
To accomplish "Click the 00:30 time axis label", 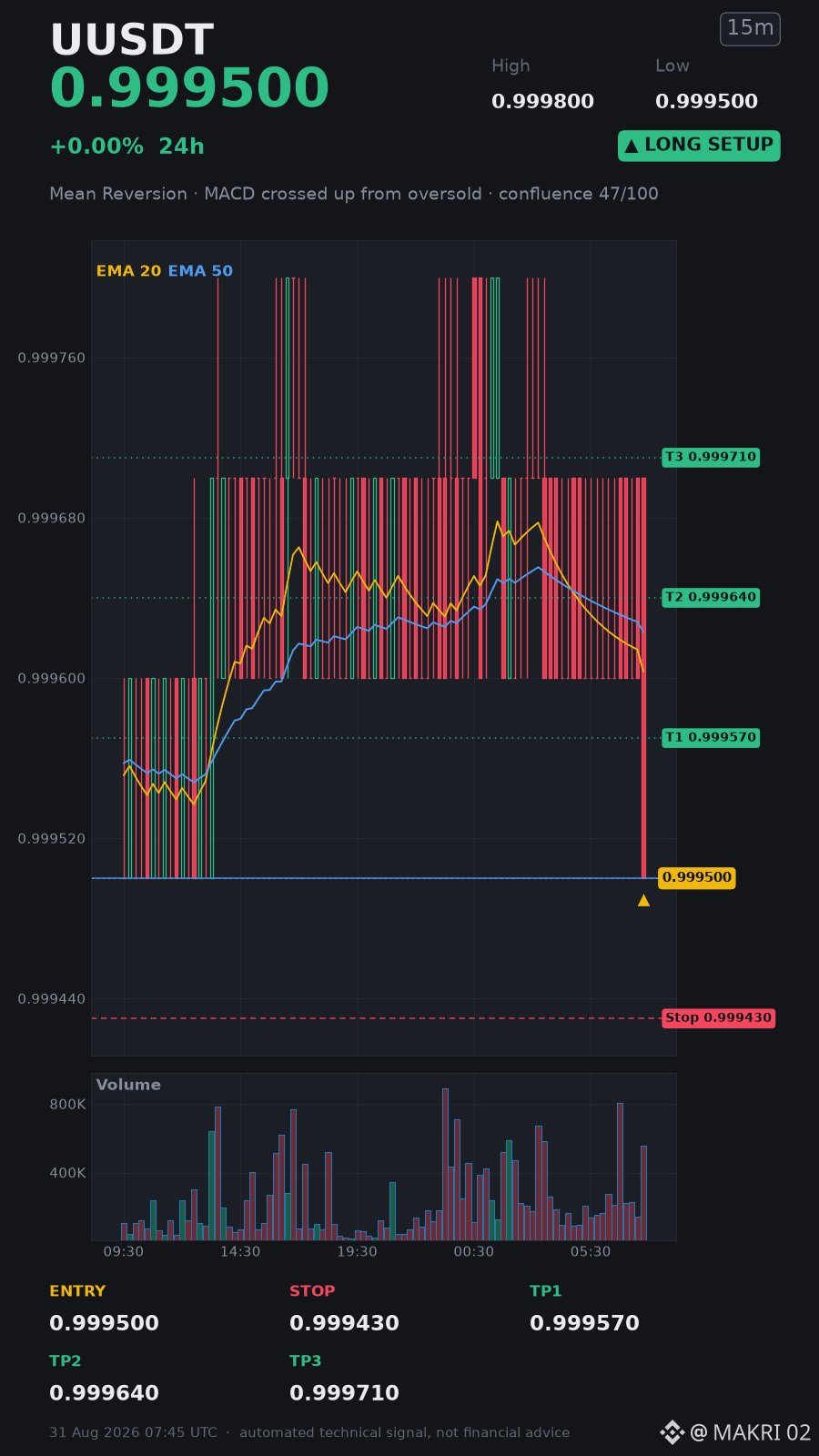I will pyautogui.click(x=473, y=1252).
